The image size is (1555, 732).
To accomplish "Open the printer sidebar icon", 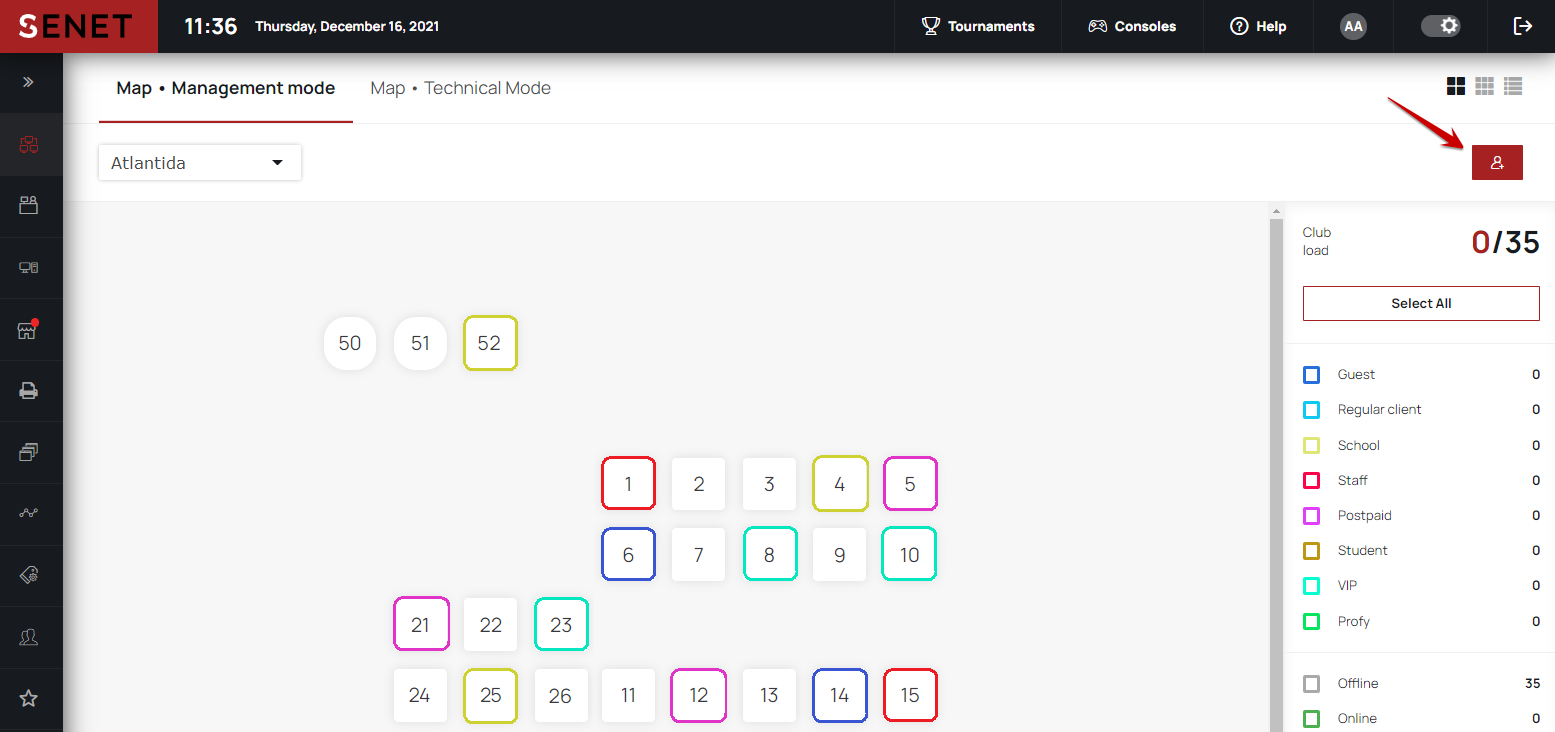I will coord(28,391).
